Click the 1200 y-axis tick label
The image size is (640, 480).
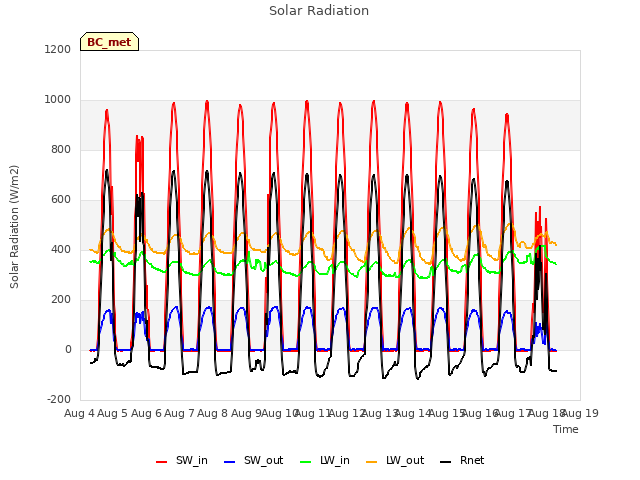58,49
